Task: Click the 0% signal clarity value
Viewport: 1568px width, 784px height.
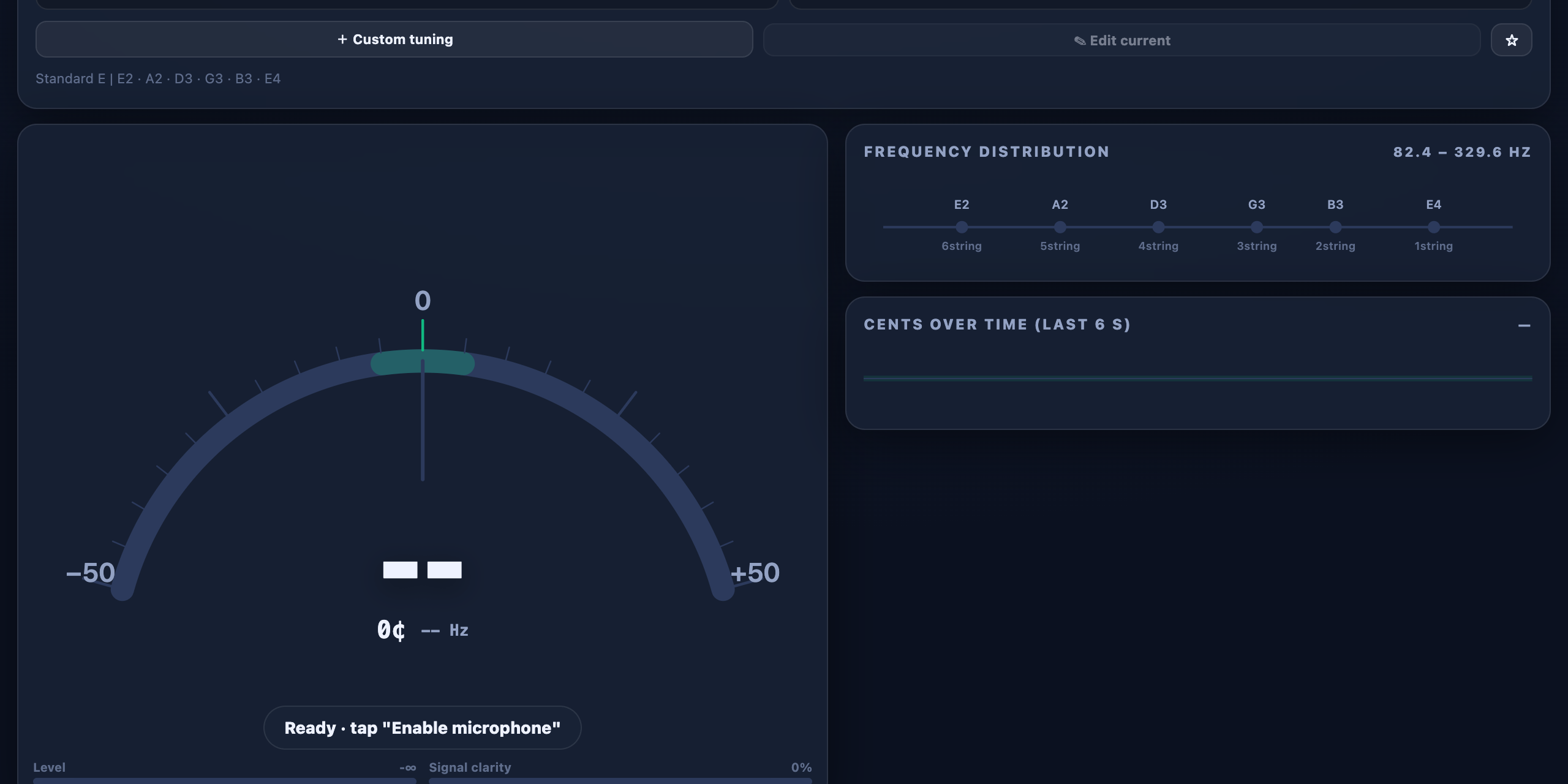Action: [x=801, y=767]
